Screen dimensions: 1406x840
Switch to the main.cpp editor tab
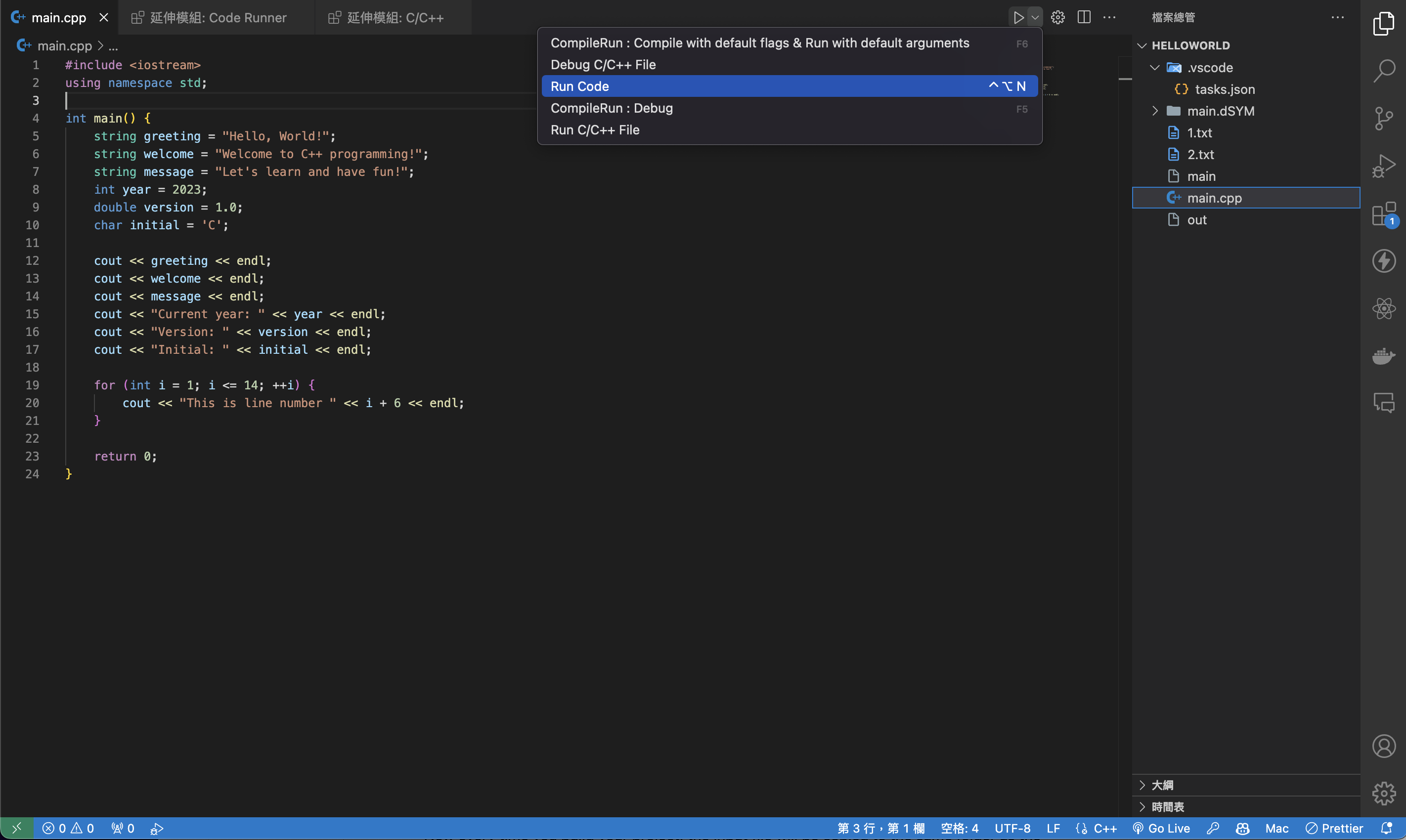(x=59, y=18)
